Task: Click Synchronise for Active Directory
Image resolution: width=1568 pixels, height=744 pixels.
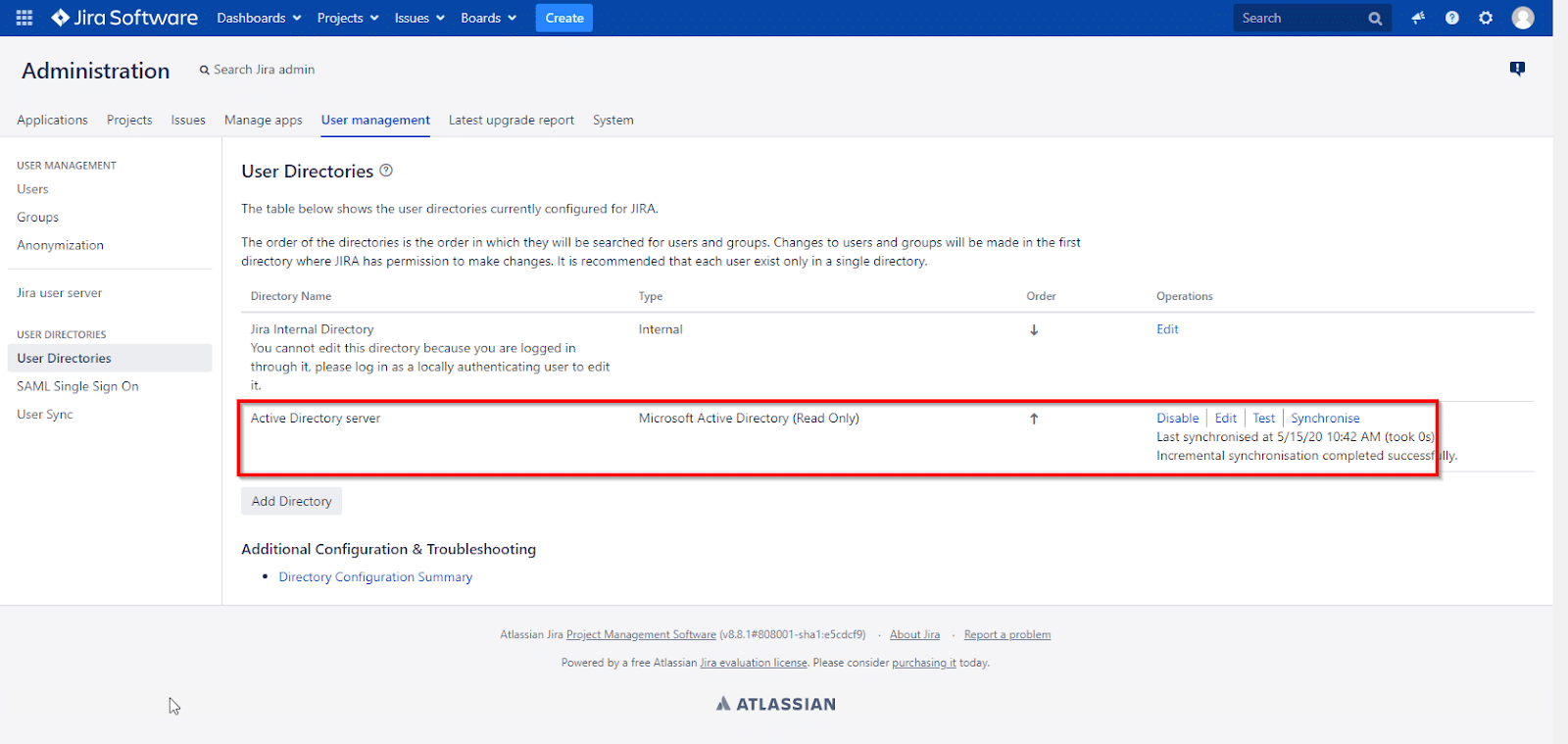Action: pos(1325,419)
